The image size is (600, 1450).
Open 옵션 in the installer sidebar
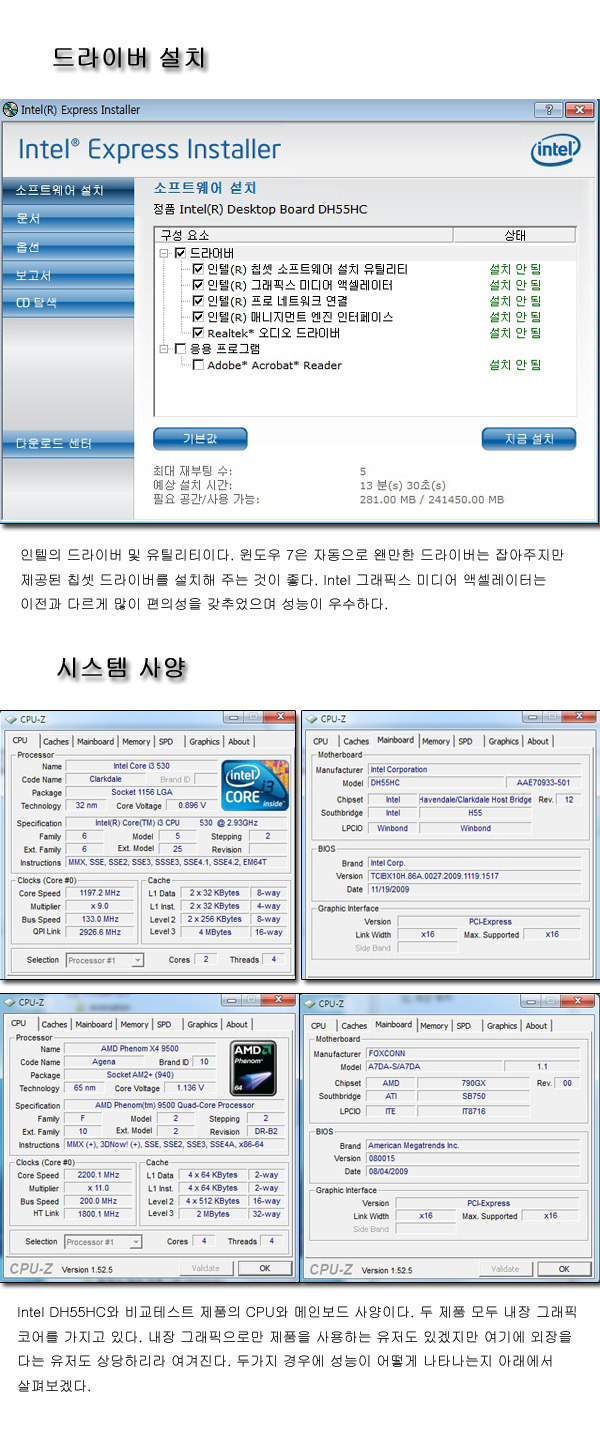pyautogui.click(x=67, y=246)
